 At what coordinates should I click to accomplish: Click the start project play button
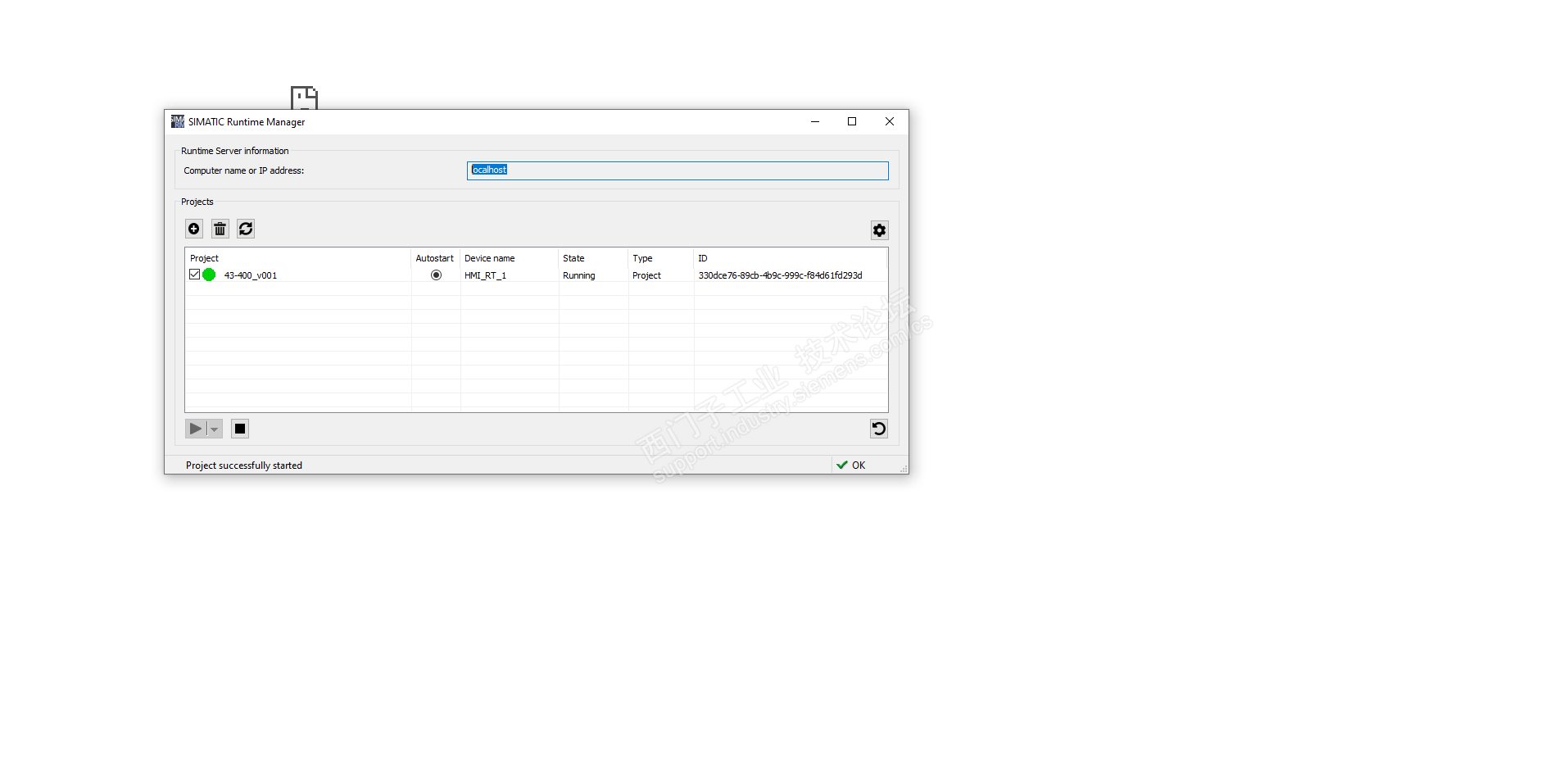[x=195, y=429]
